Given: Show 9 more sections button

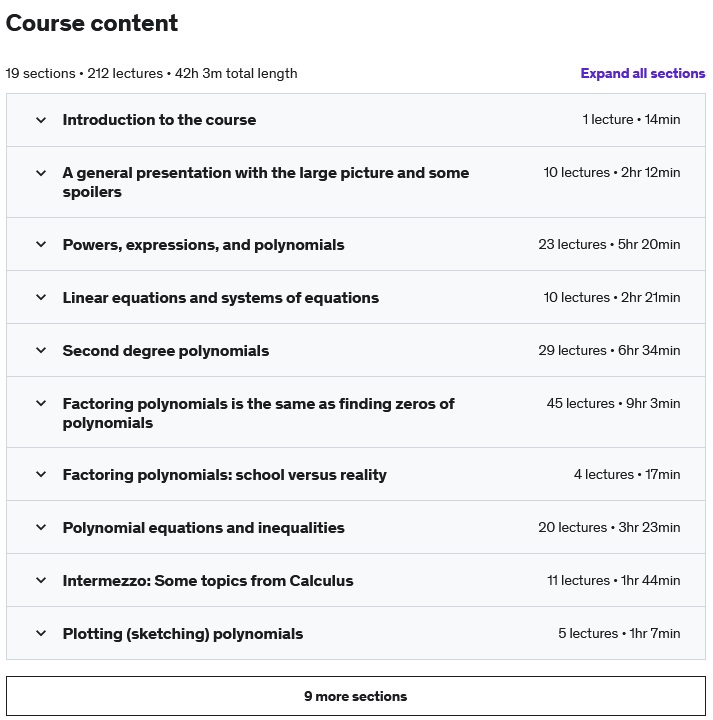Looking at the screenshot, I should tap(356, 696).
